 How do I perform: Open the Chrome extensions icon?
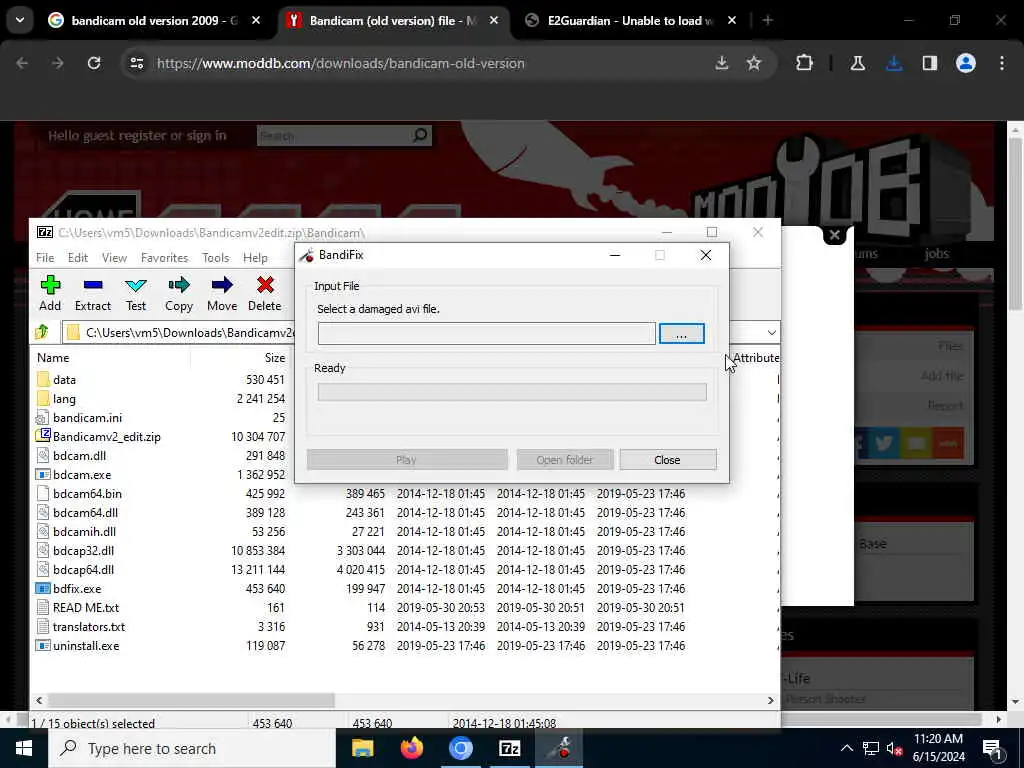[x=805, y=63]
